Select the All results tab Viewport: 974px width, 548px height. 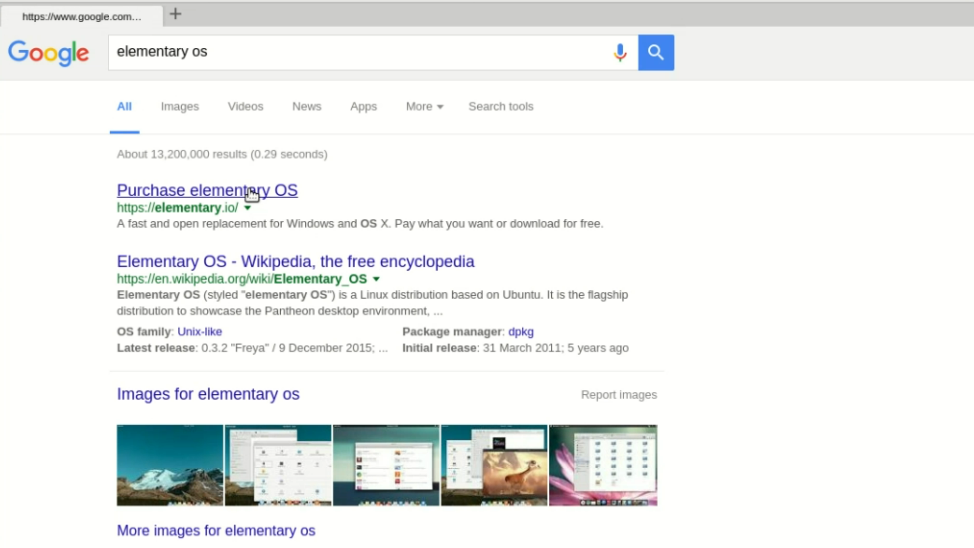coord(124,106)
